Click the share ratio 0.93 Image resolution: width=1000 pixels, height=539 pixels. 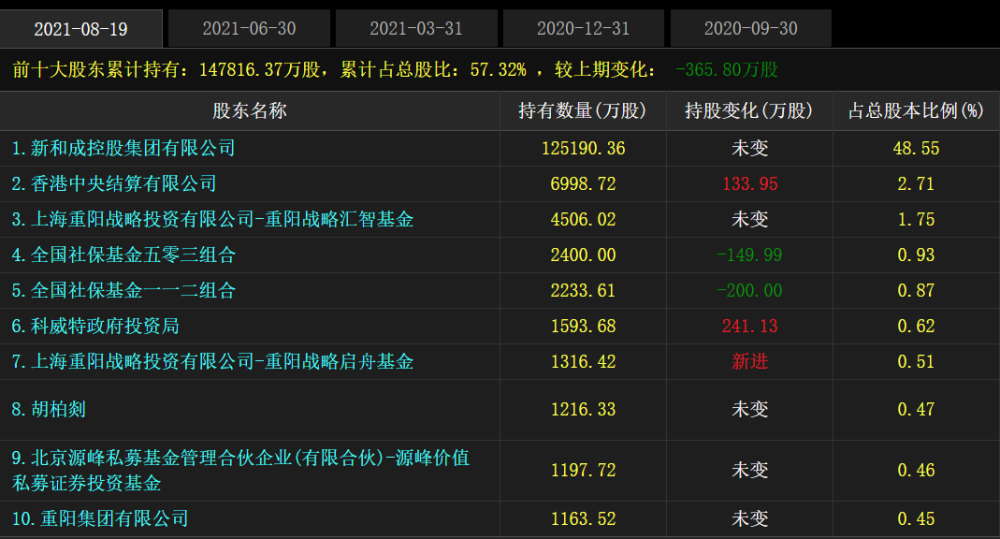pos(916,255)
